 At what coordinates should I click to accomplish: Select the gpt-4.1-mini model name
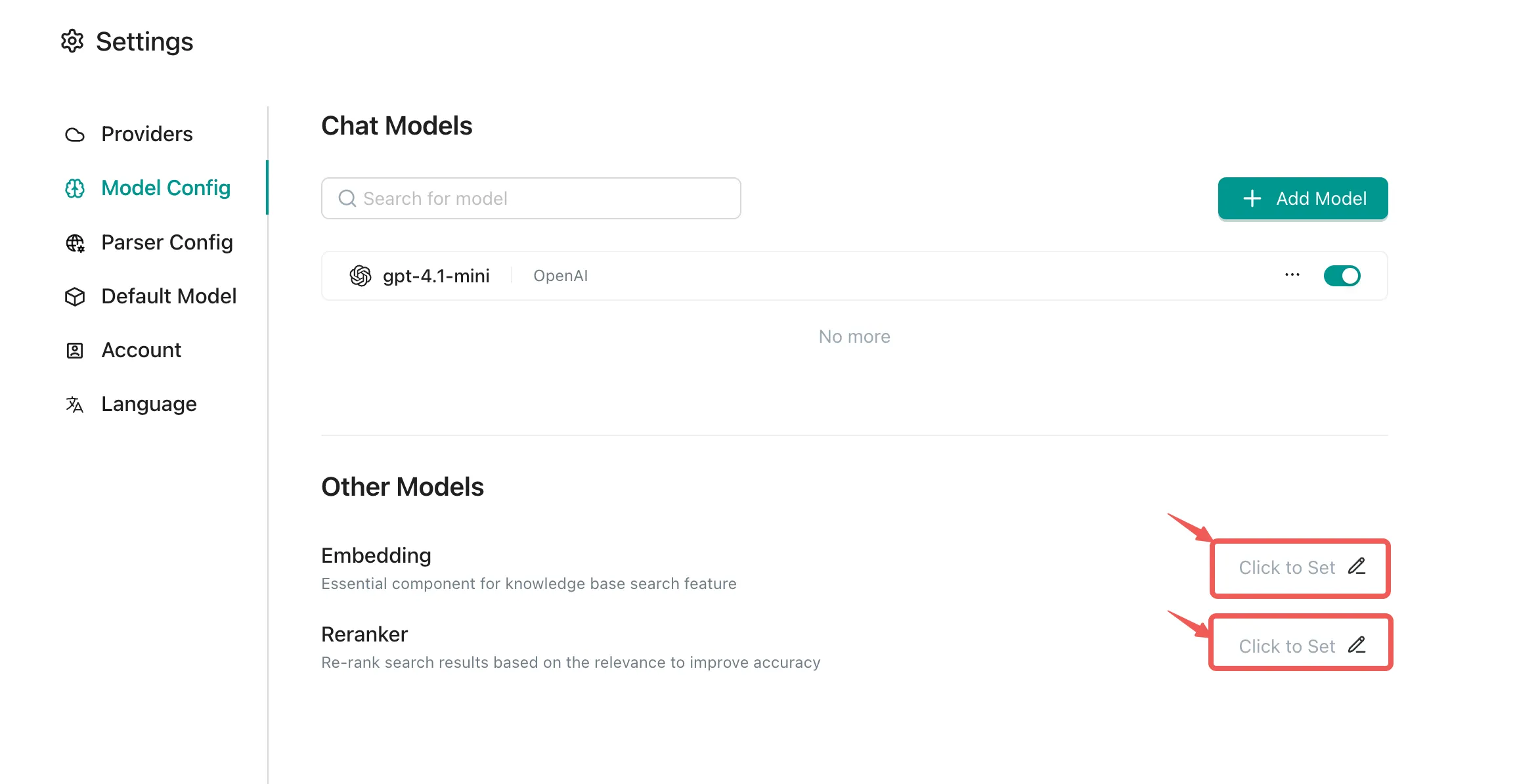436,276
